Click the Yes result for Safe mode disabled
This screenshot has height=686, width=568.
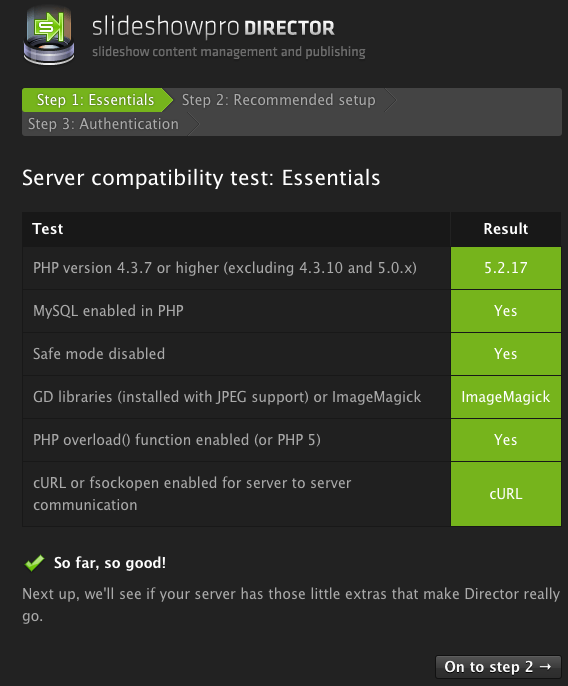(x=506, y=354)
